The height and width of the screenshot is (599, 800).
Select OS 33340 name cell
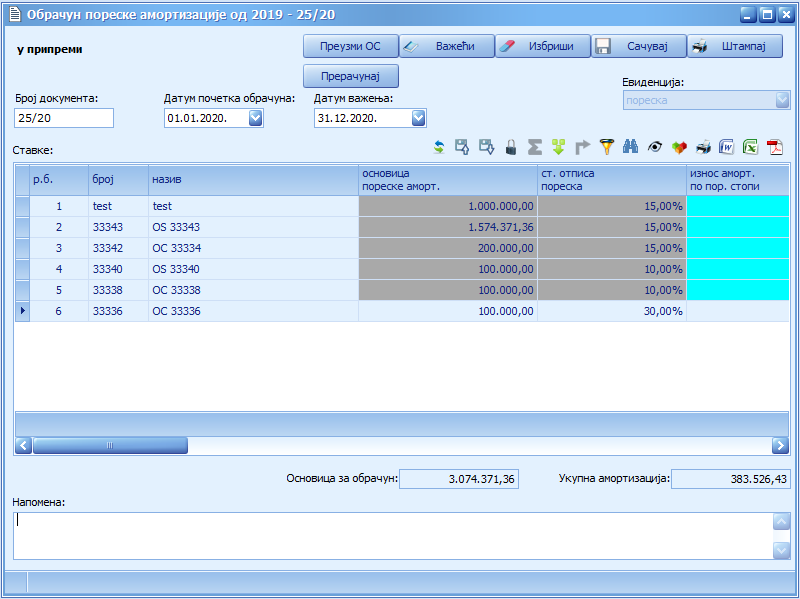[254, 269]
